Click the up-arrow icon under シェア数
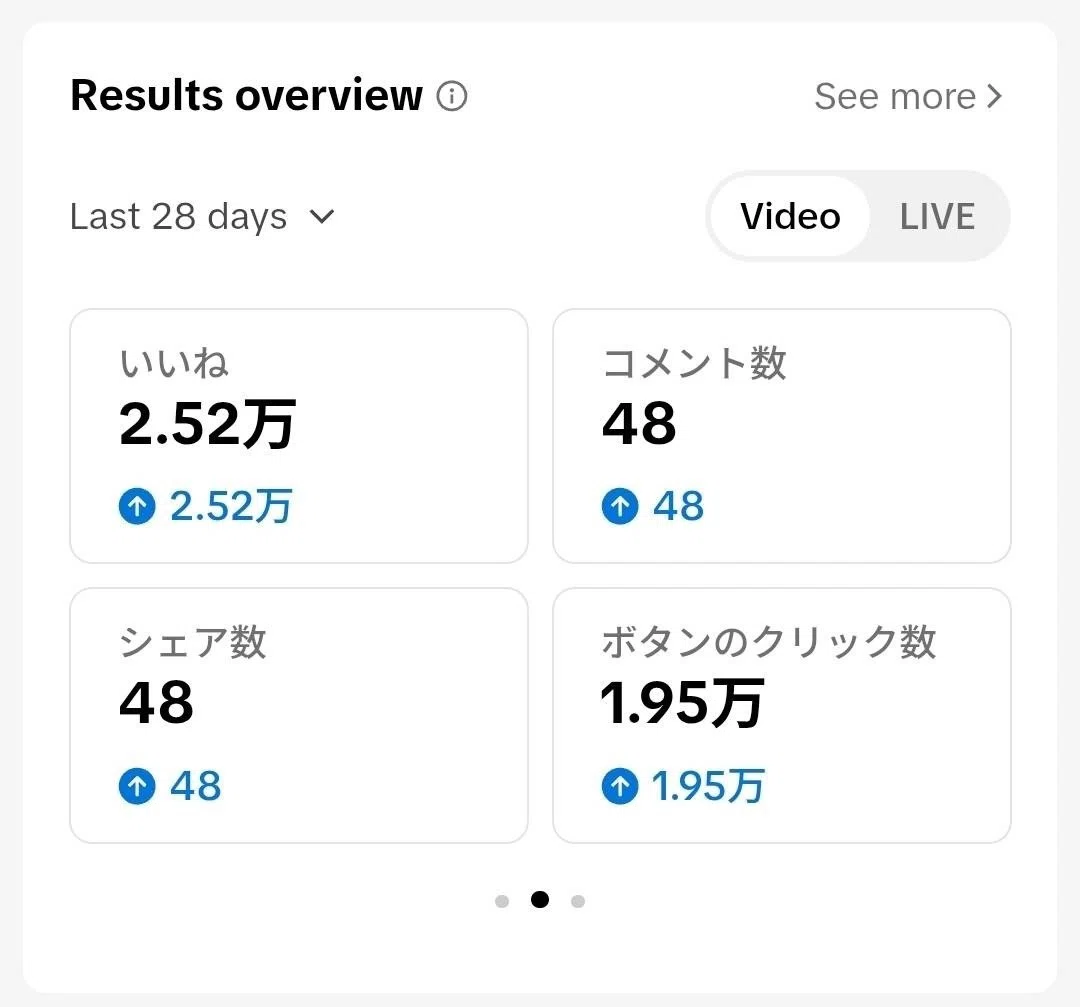 coord(137,786)
